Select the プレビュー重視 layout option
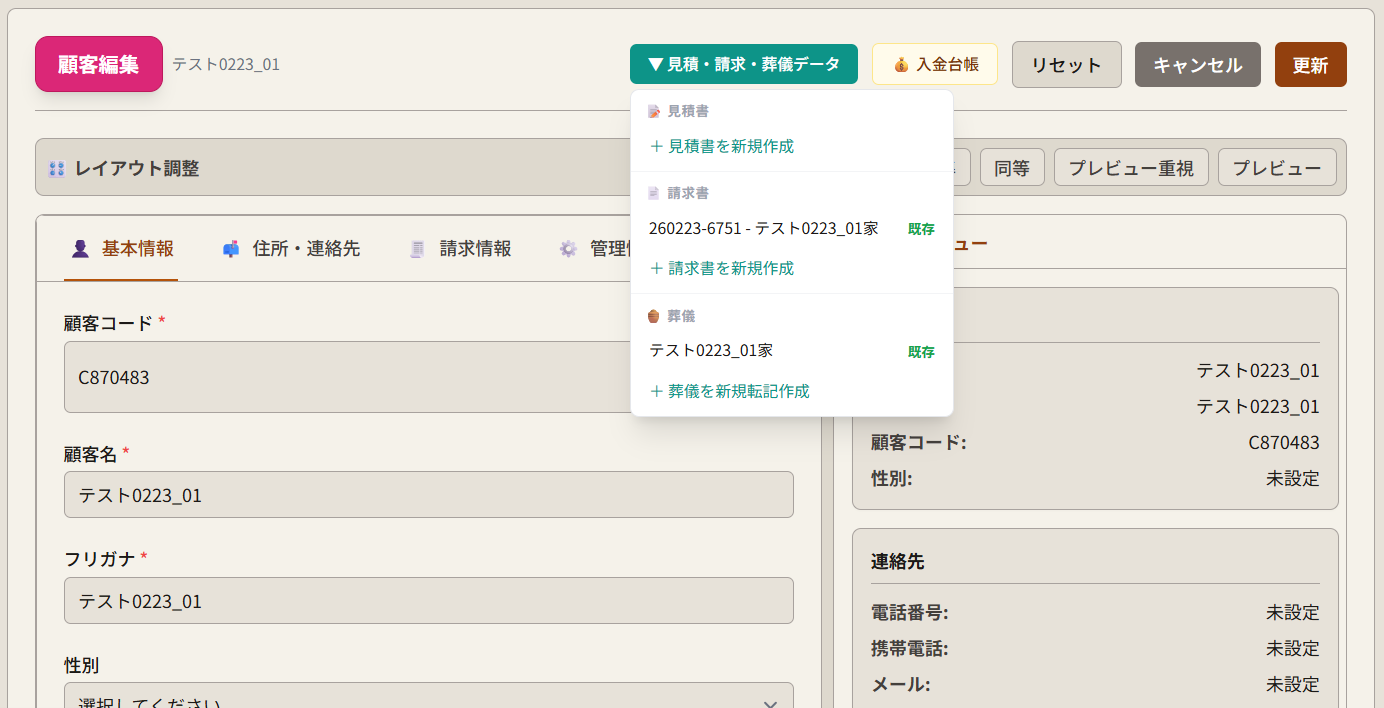 [x=1130, y=168]
